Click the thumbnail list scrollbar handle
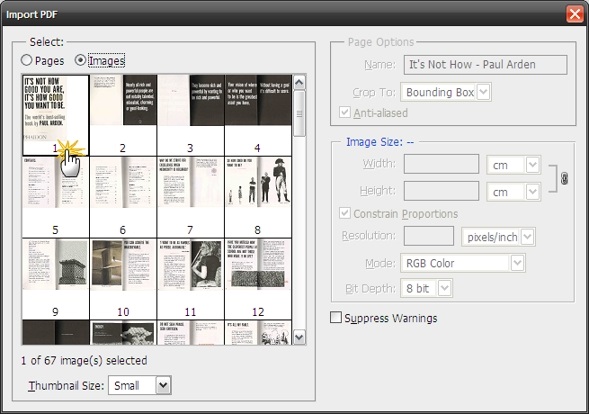This screenshot has height=414, width=589. [299, 113]
